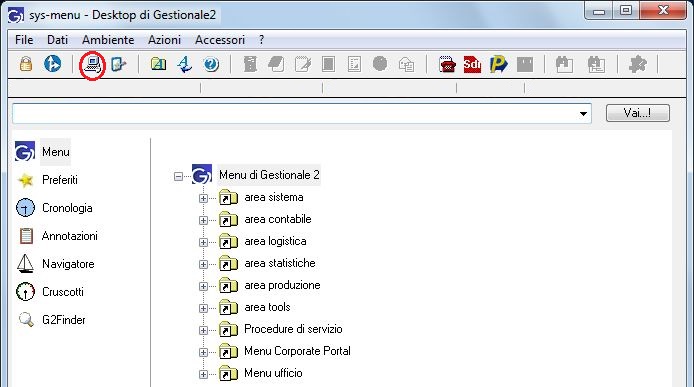The width and height of the screenshot is (694, 387).
Task: Select the area contabile tree item
Action: (x=278, y=219)
